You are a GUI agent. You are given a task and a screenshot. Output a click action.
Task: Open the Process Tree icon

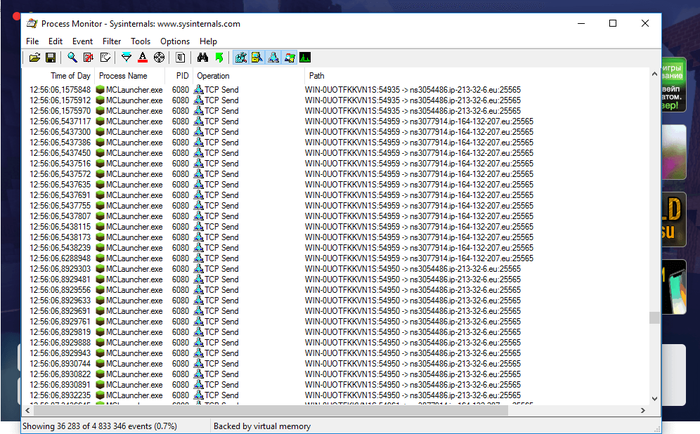point(180,58)
